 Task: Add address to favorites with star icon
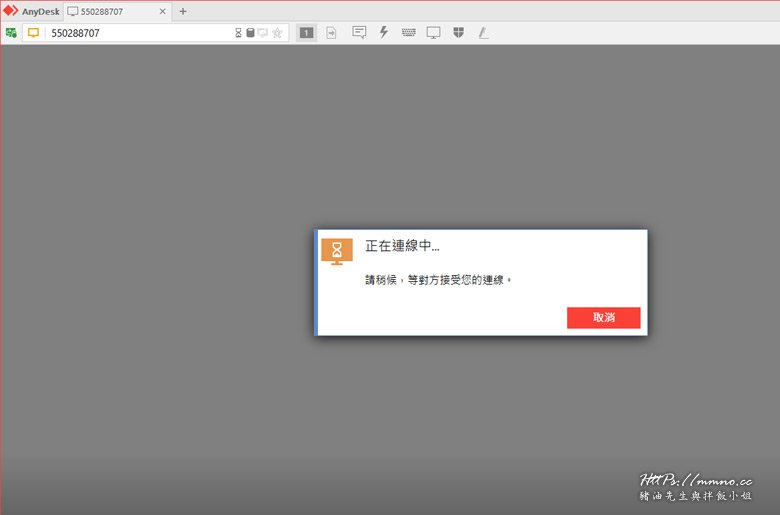point(277,33)
